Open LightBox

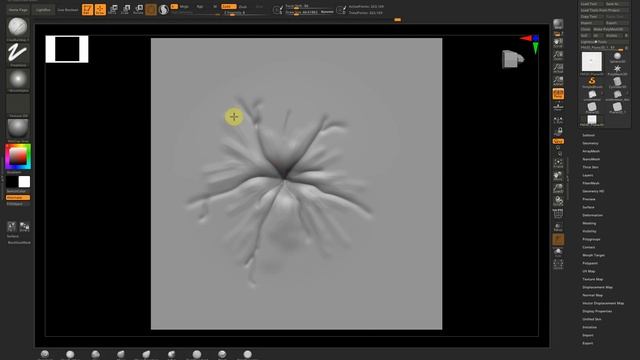pos(43,9)
